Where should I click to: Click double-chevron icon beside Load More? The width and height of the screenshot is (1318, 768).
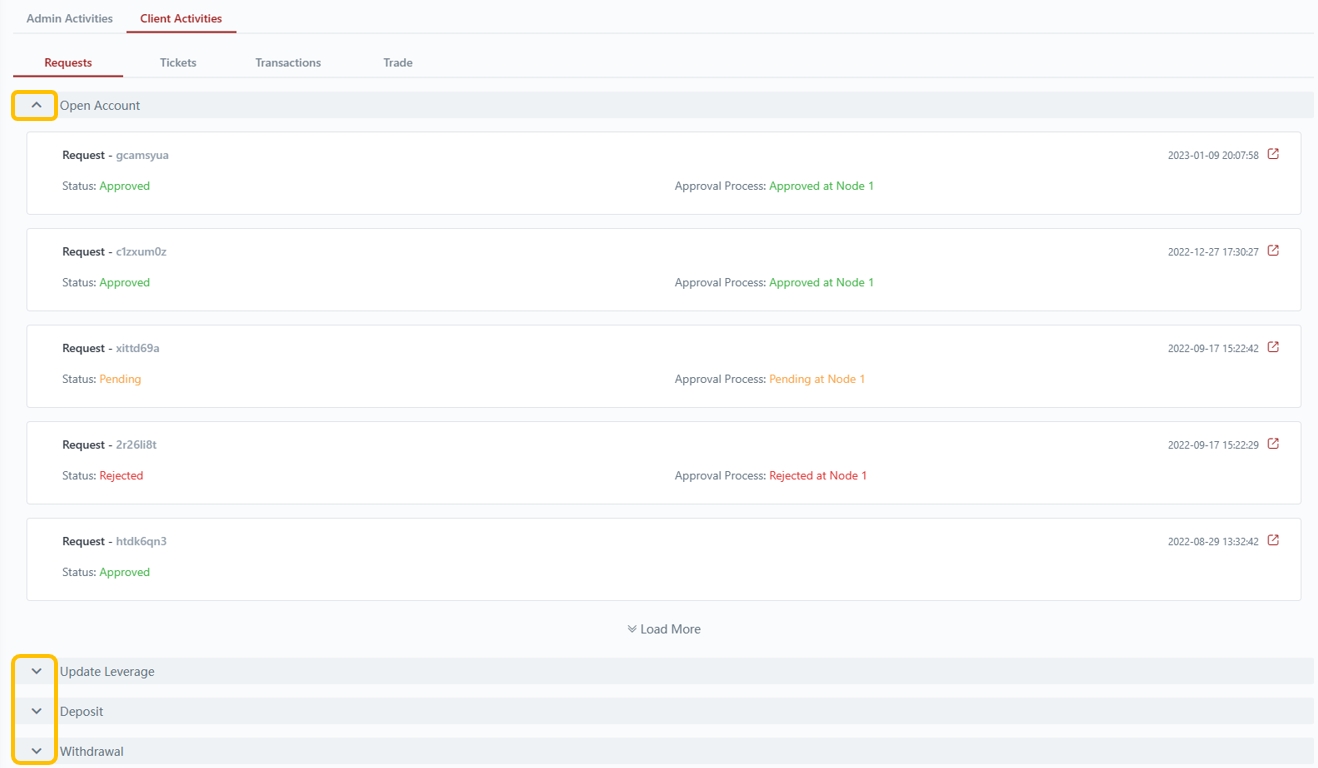(632, 629)
